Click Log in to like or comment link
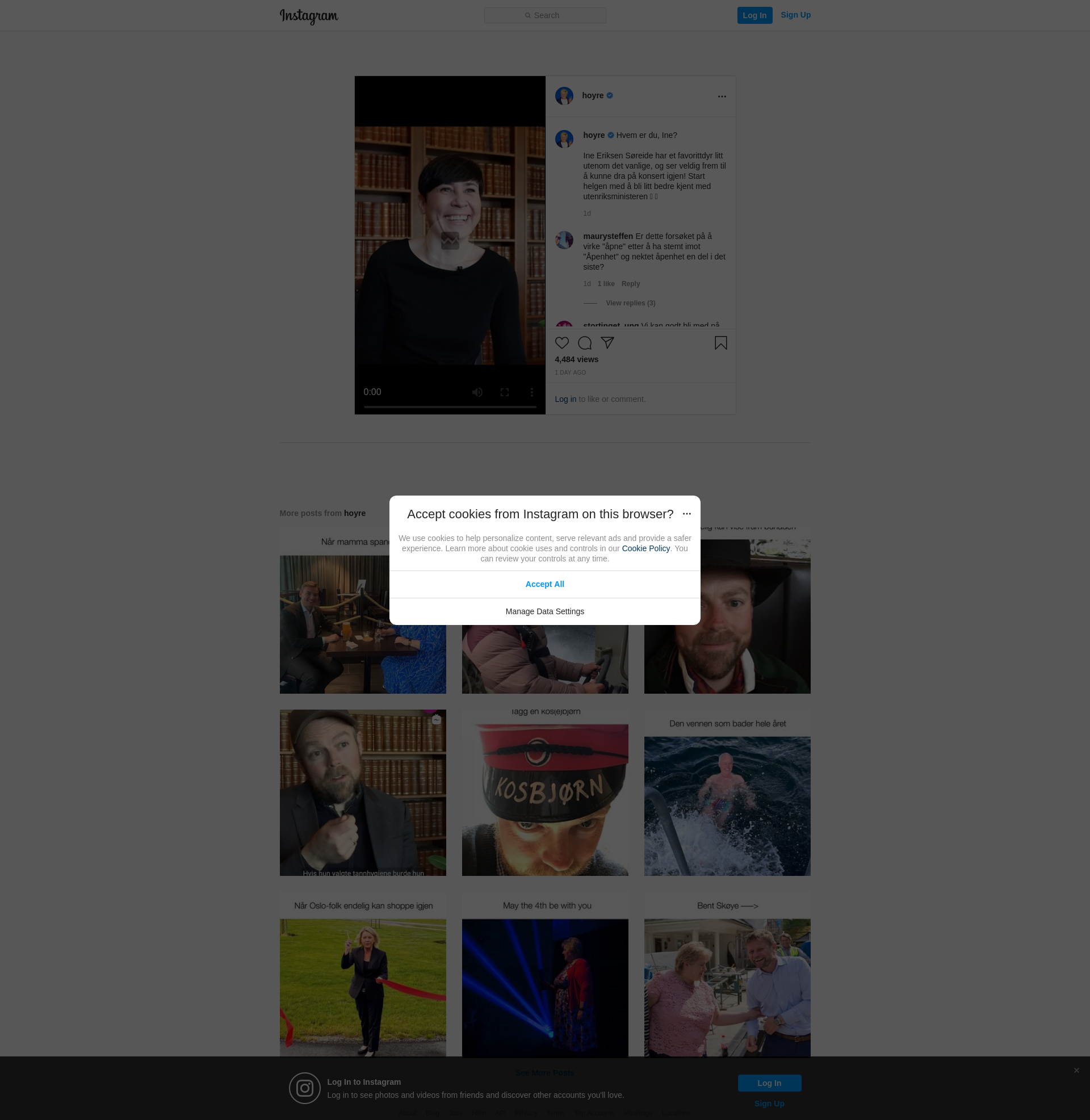 565,399
